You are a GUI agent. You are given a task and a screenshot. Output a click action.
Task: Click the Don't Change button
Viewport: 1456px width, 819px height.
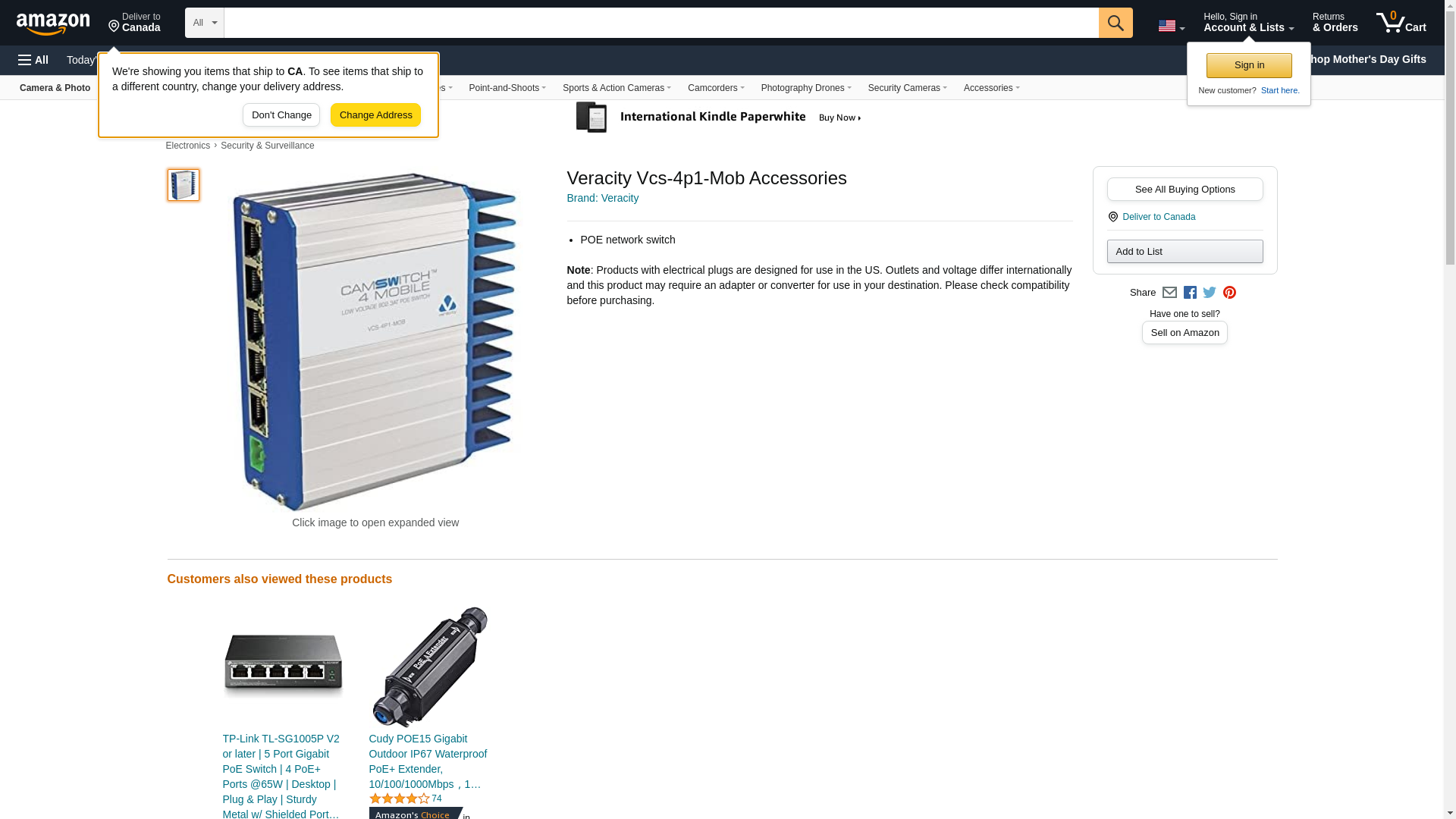coord(281,115)
